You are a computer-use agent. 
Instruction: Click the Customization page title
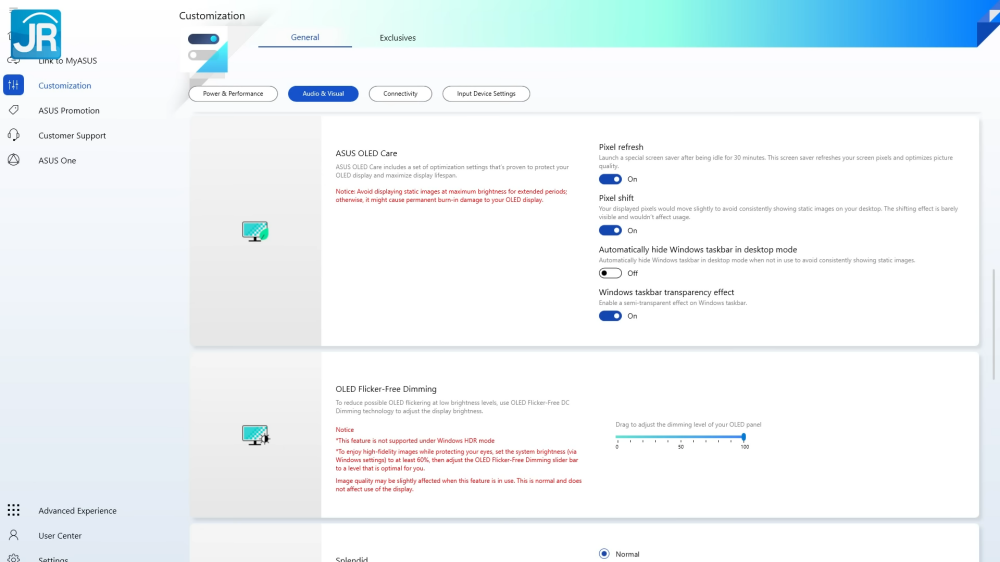click(x=212, y=15)
